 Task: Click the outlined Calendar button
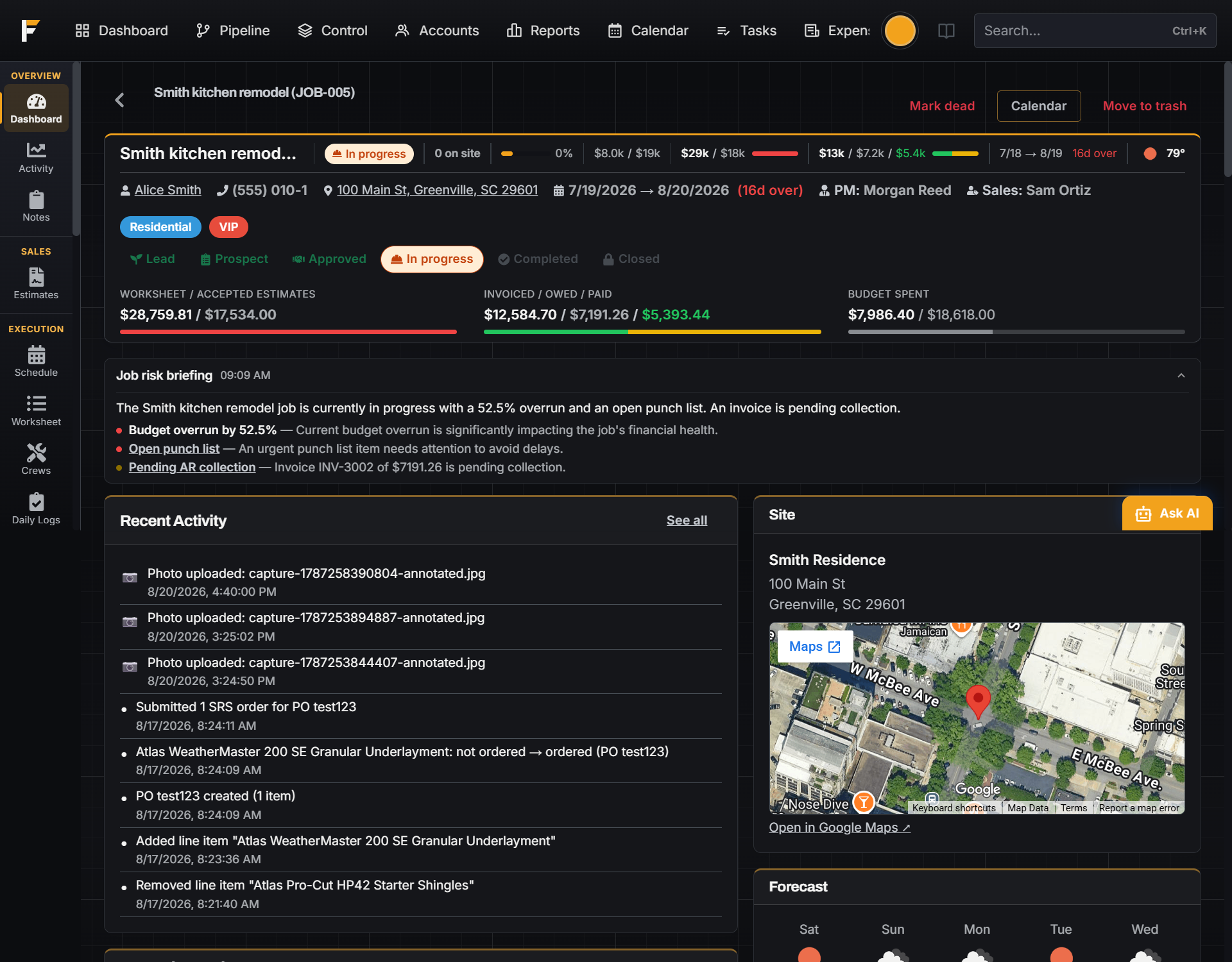[x=1038, y=106]
